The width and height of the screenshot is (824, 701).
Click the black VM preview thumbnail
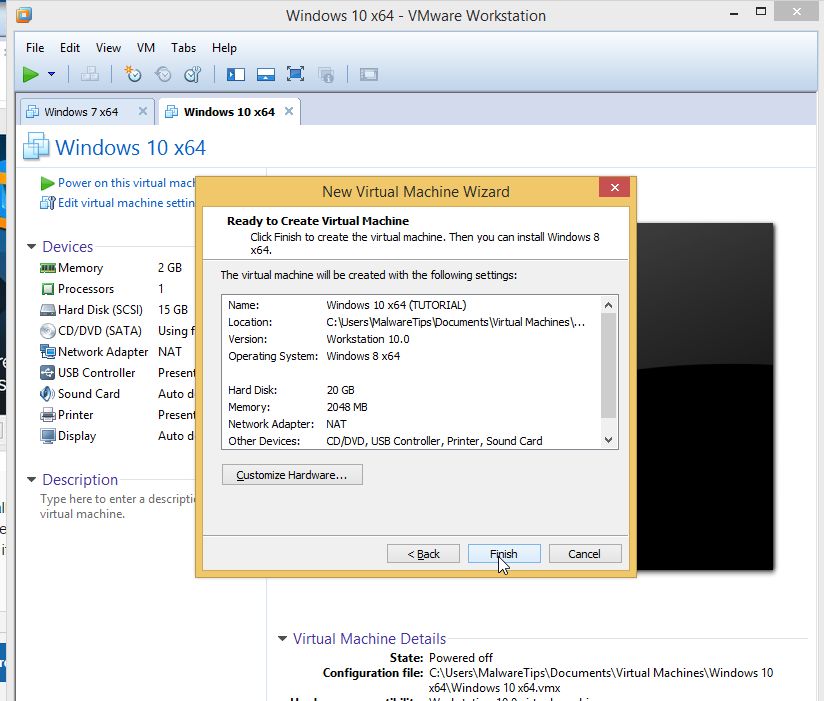tap(705, 397)
